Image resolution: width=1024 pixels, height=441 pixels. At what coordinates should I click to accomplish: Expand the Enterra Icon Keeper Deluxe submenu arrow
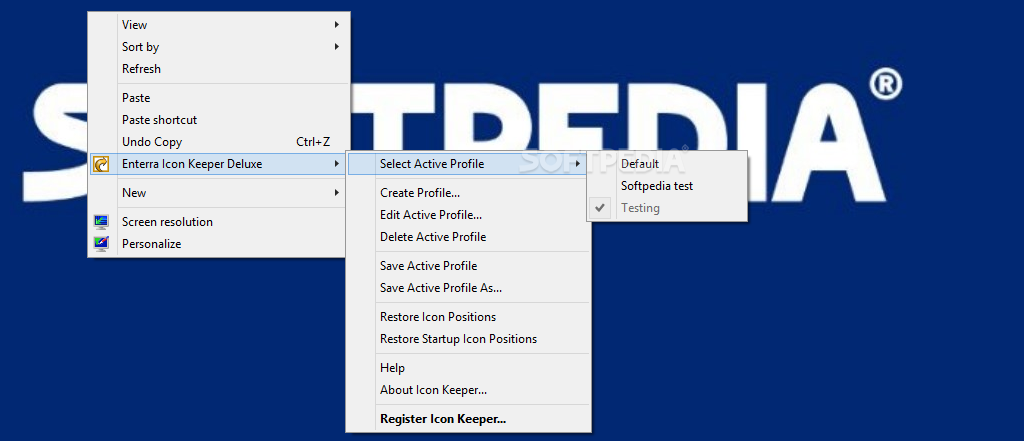click(337, 164)
